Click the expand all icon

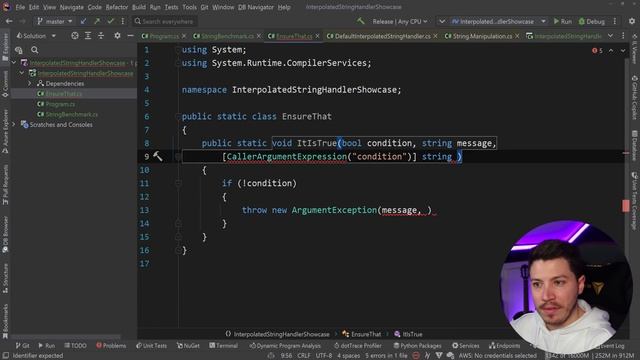[88, 36]
